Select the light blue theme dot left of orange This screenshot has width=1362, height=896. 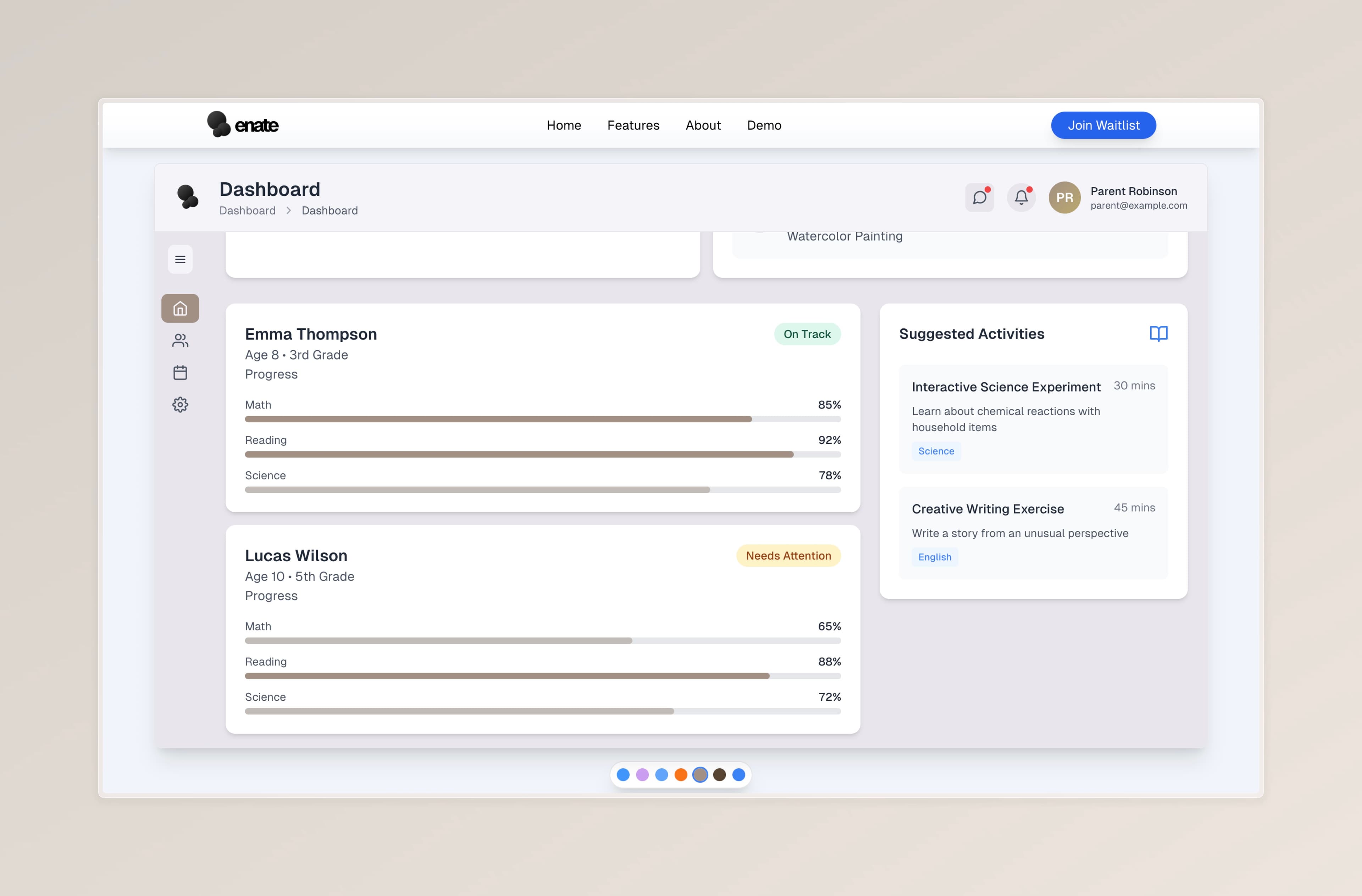click(661, 775)
